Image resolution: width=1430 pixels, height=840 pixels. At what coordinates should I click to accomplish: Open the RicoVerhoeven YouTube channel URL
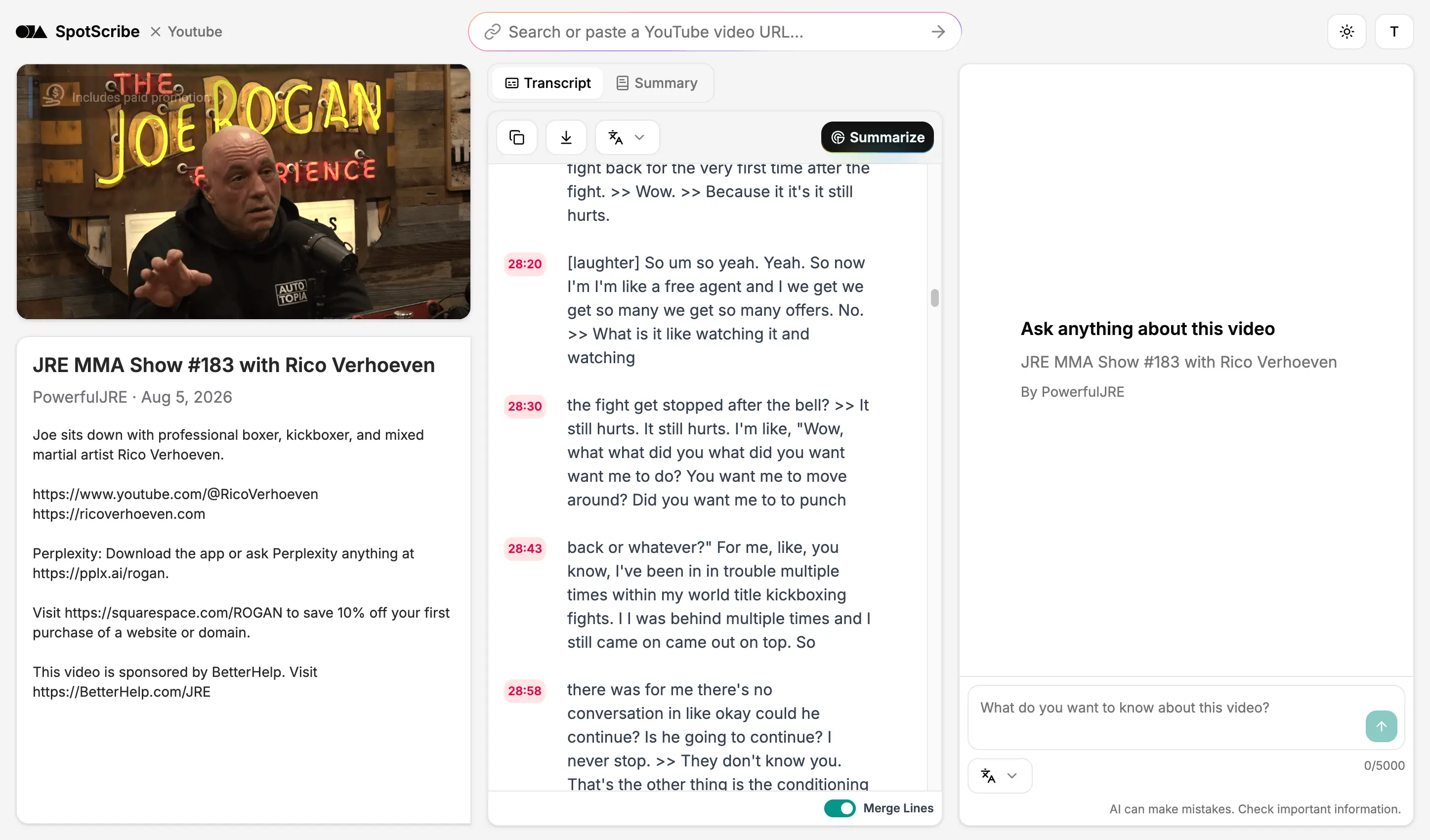pos(175,494)
